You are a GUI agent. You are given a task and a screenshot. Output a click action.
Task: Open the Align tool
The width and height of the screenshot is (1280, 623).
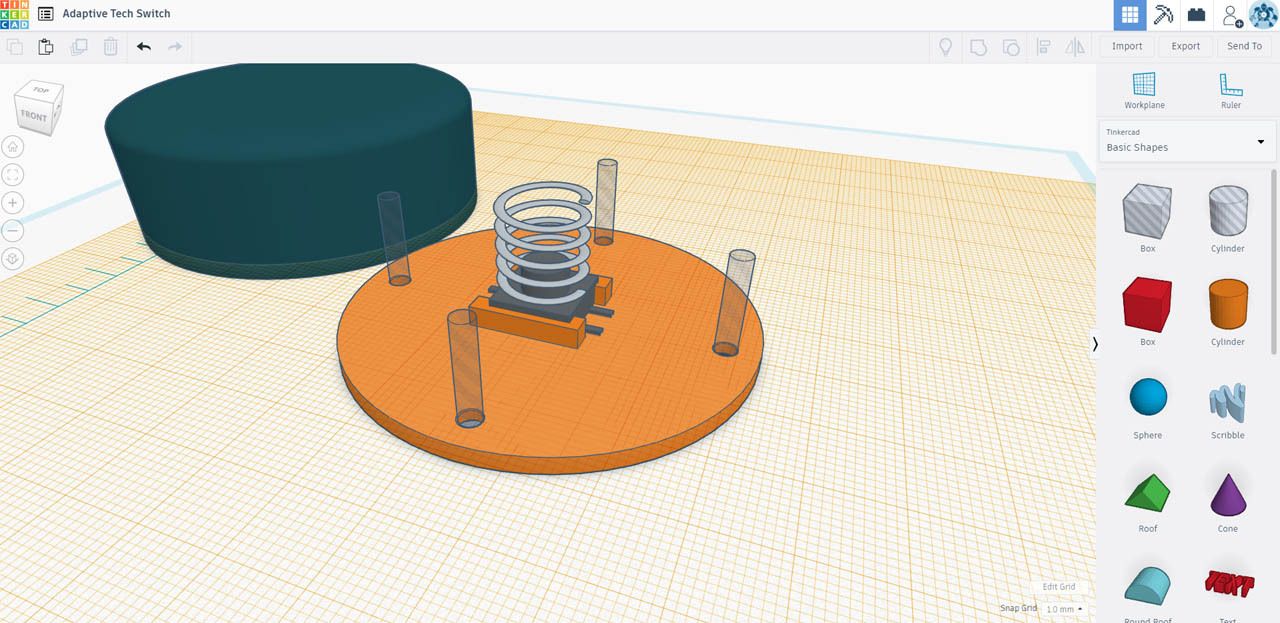(1043, 46)
